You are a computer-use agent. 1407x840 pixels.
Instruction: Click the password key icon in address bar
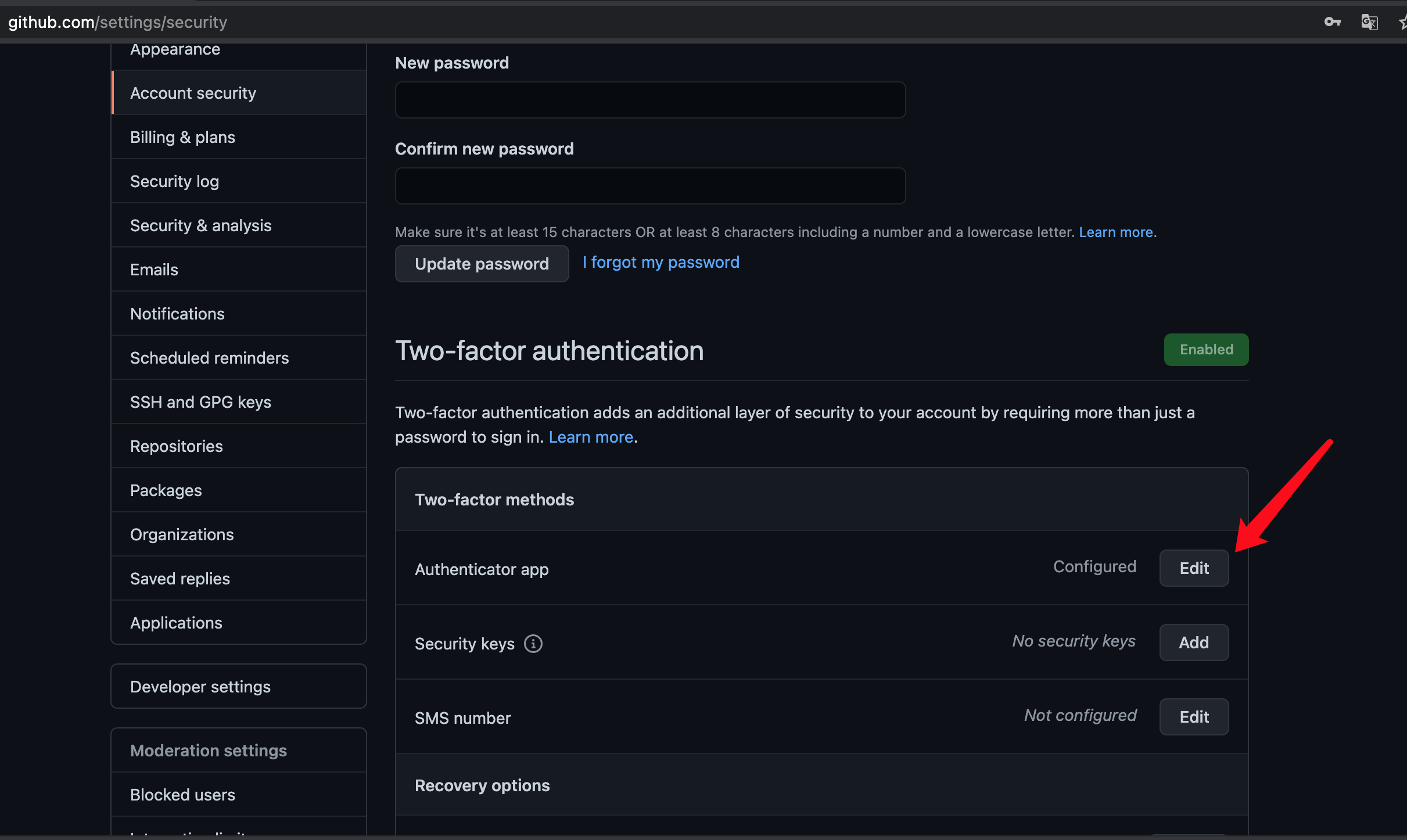point(1332,22)
